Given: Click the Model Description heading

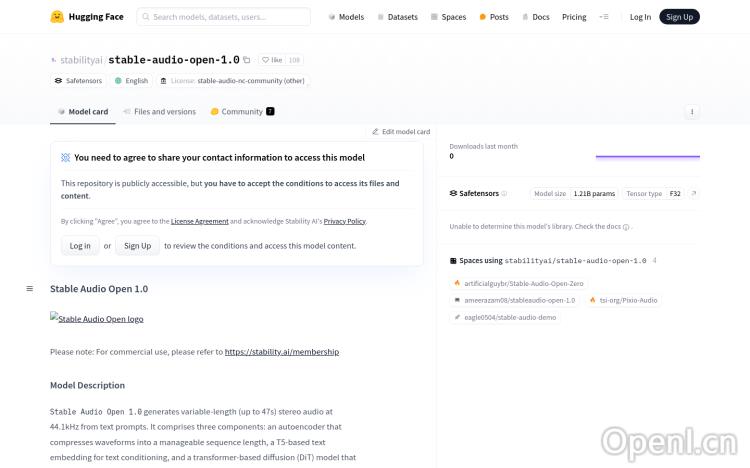Looking at the screenshot, I should point(88,385).
